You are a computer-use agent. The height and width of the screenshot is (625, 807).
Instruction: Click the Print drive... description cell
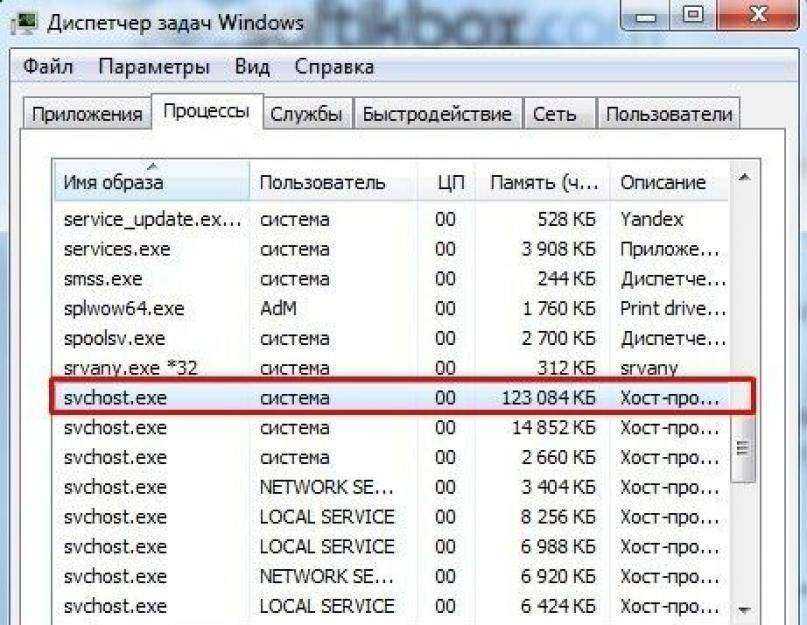[x=673, y=308]
